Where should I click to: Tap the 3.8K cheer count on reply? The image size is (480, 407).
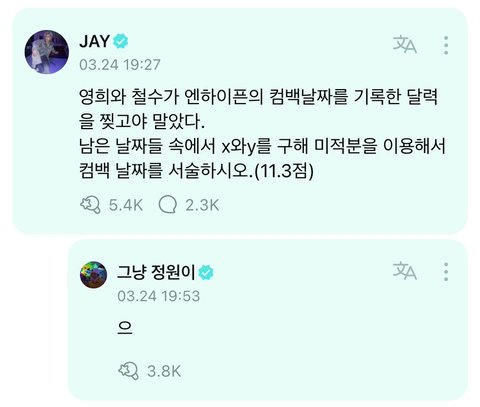tap(164, 371)
